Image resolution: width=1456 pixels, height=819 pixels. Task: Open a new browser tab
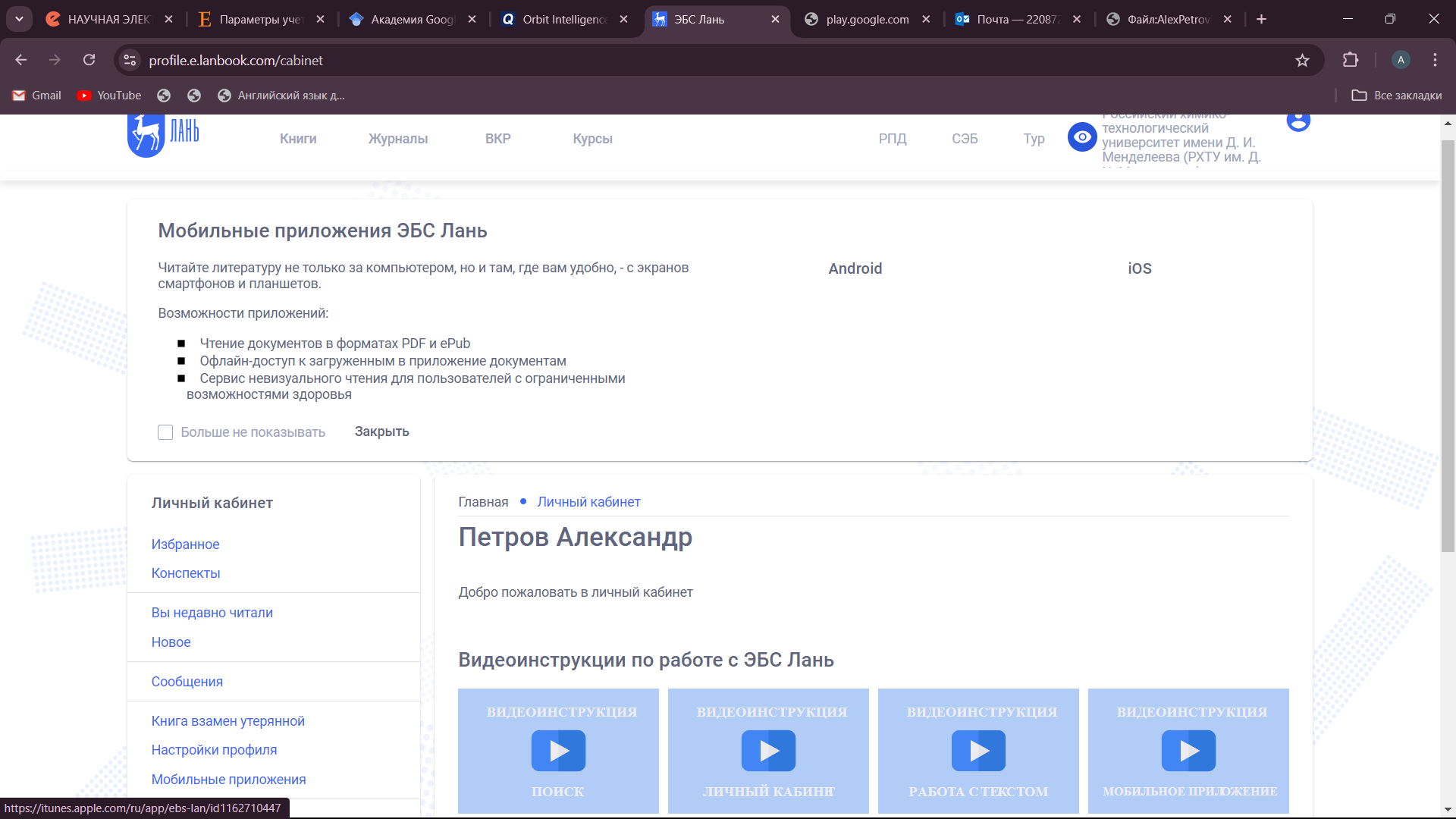(1261, 19)
